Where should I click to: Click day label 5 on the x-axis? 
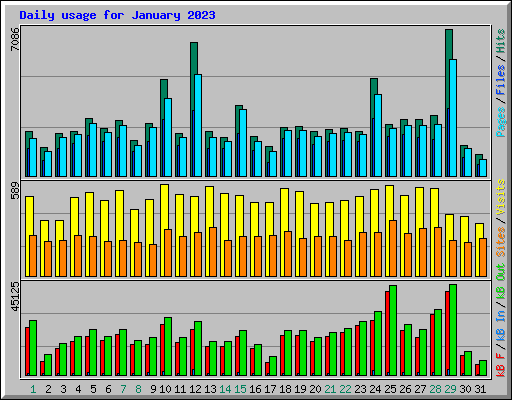click(x=93, y=389)
